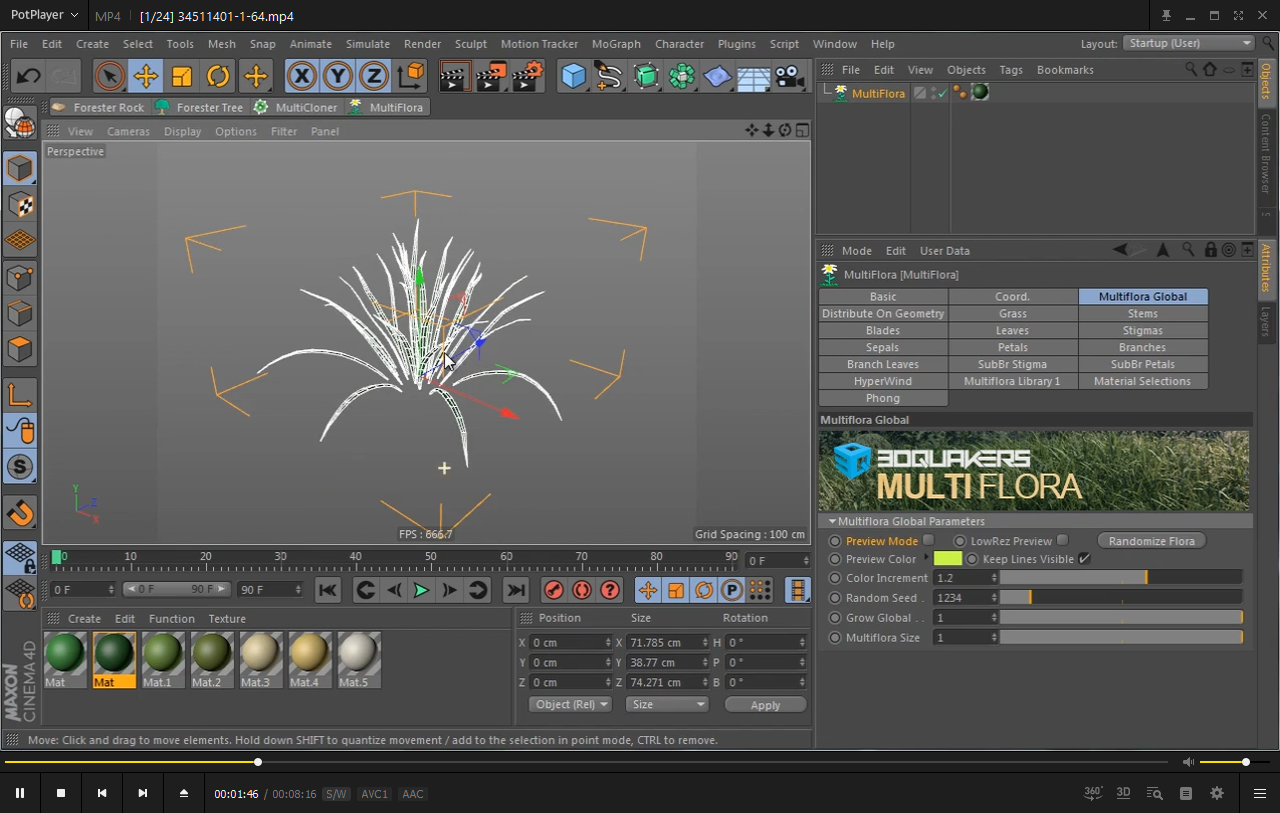Select the Texture mode checkered cube icon

click(x=20, y=206)
